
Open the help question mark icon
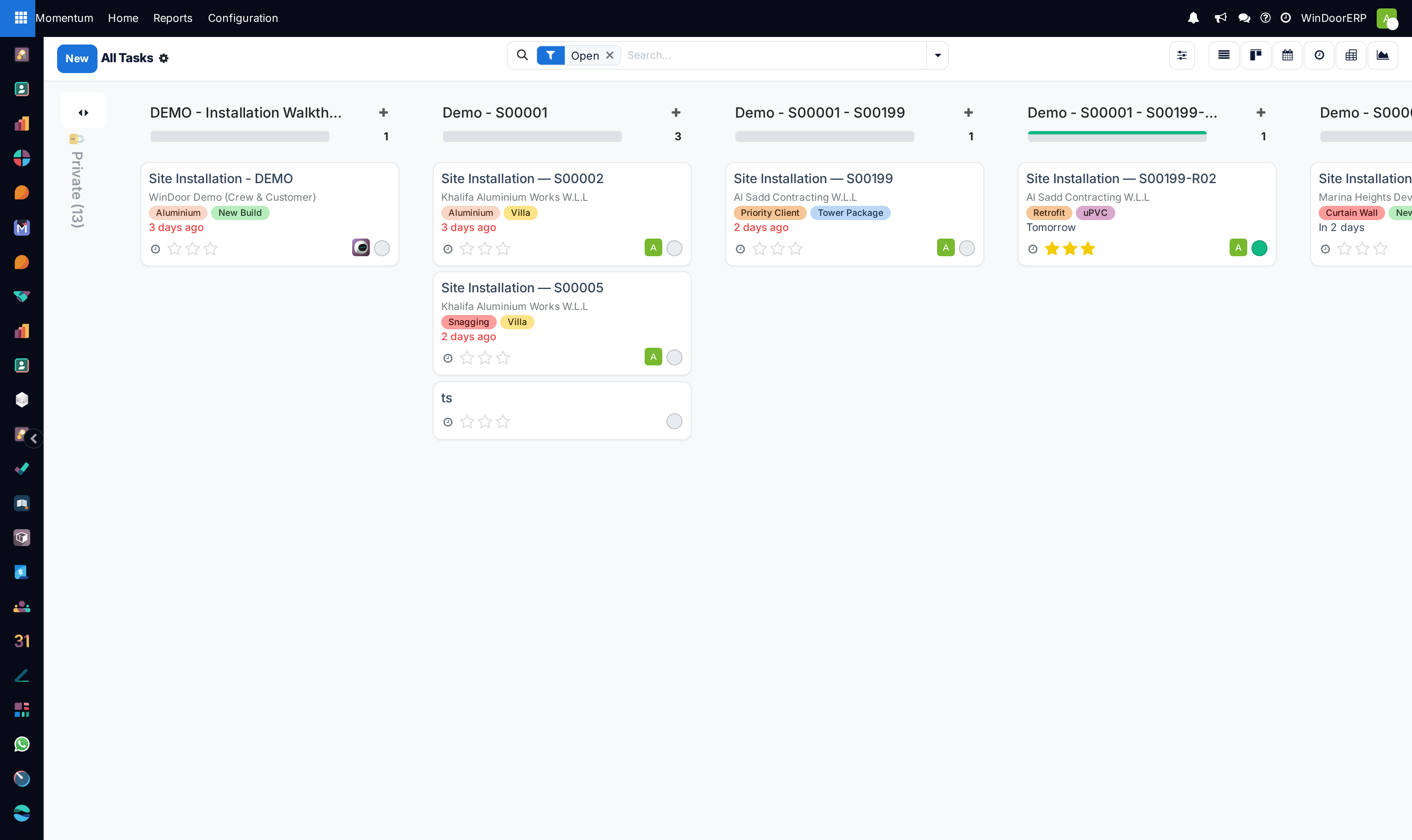coord(1265,18)
